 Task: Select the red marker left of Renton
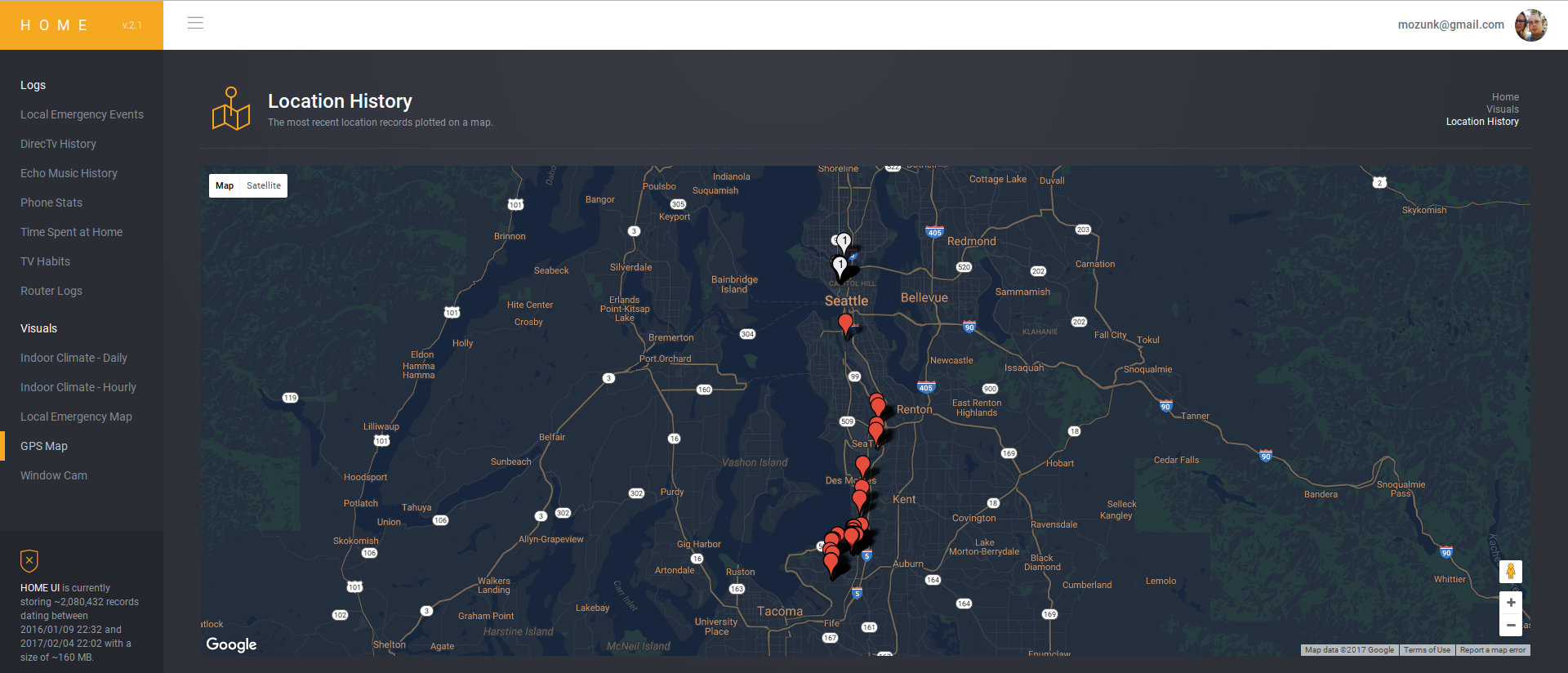point(877,405)
